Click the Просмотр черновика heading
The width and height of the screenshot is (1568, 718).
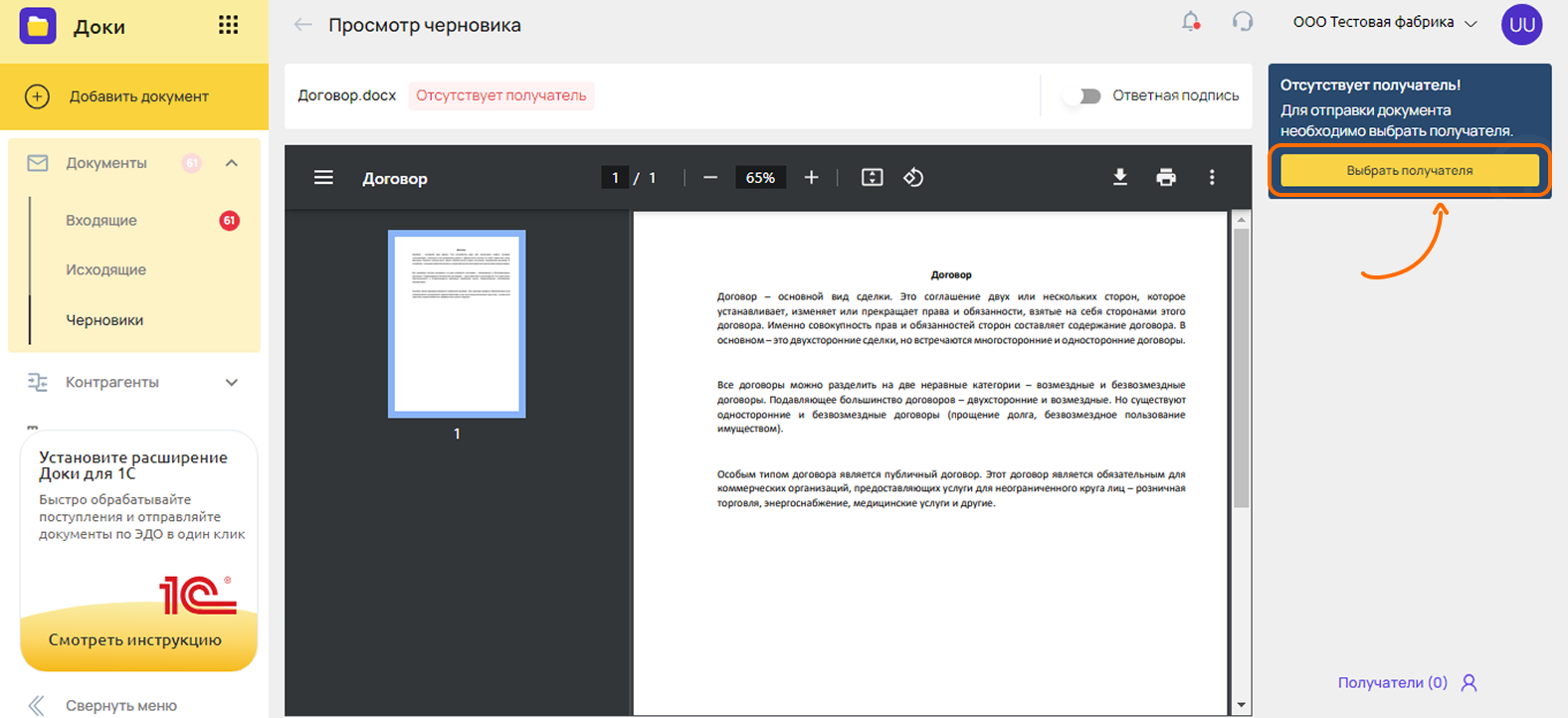pyautogui.click(x=425, y=25)
